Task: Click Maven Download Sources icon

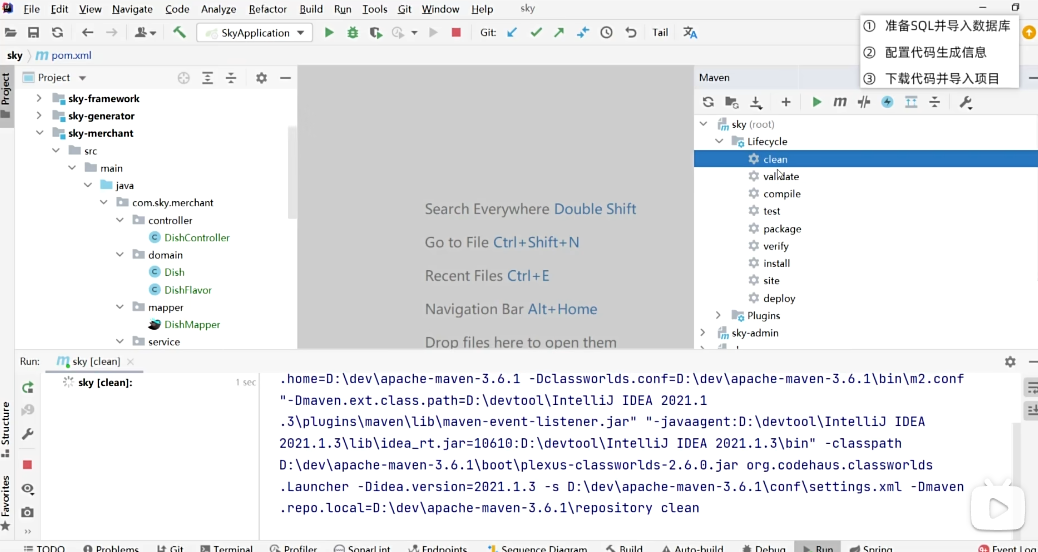Action: click(756, 102)
